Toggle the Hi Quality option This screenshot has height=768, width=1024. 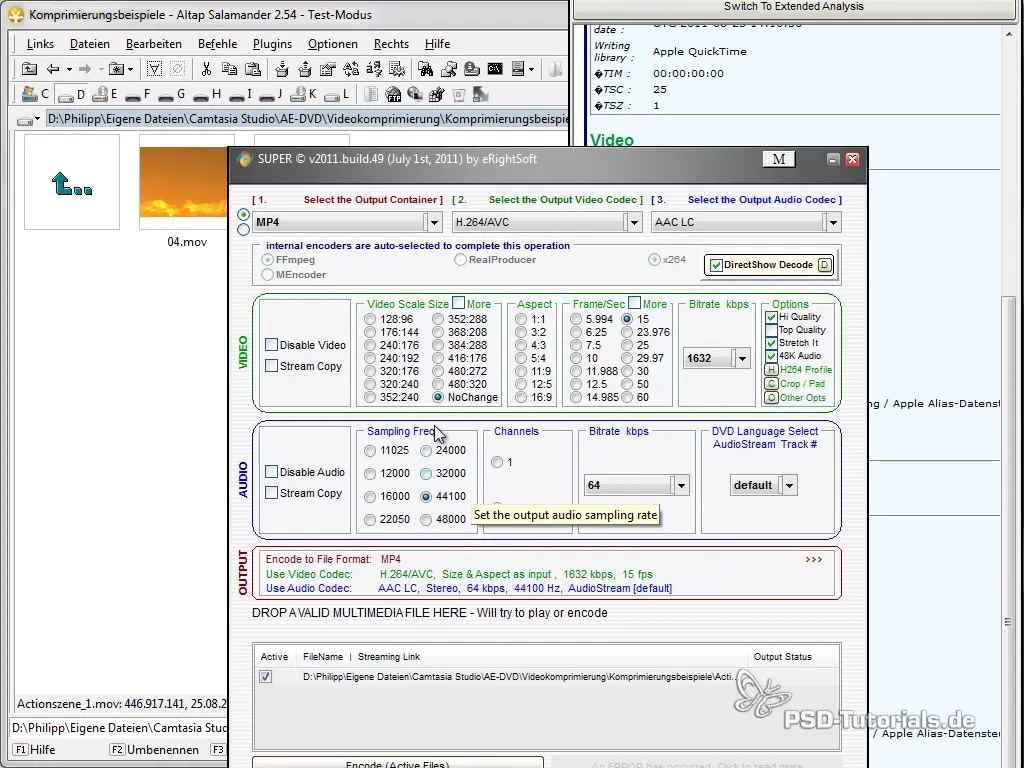coord(771,317)
